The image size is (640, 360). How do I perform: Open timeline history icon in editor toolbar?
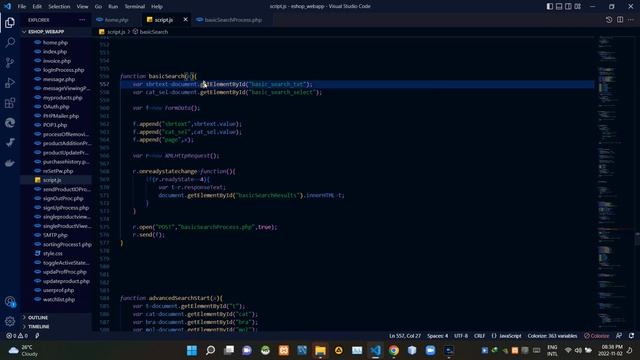609,20
